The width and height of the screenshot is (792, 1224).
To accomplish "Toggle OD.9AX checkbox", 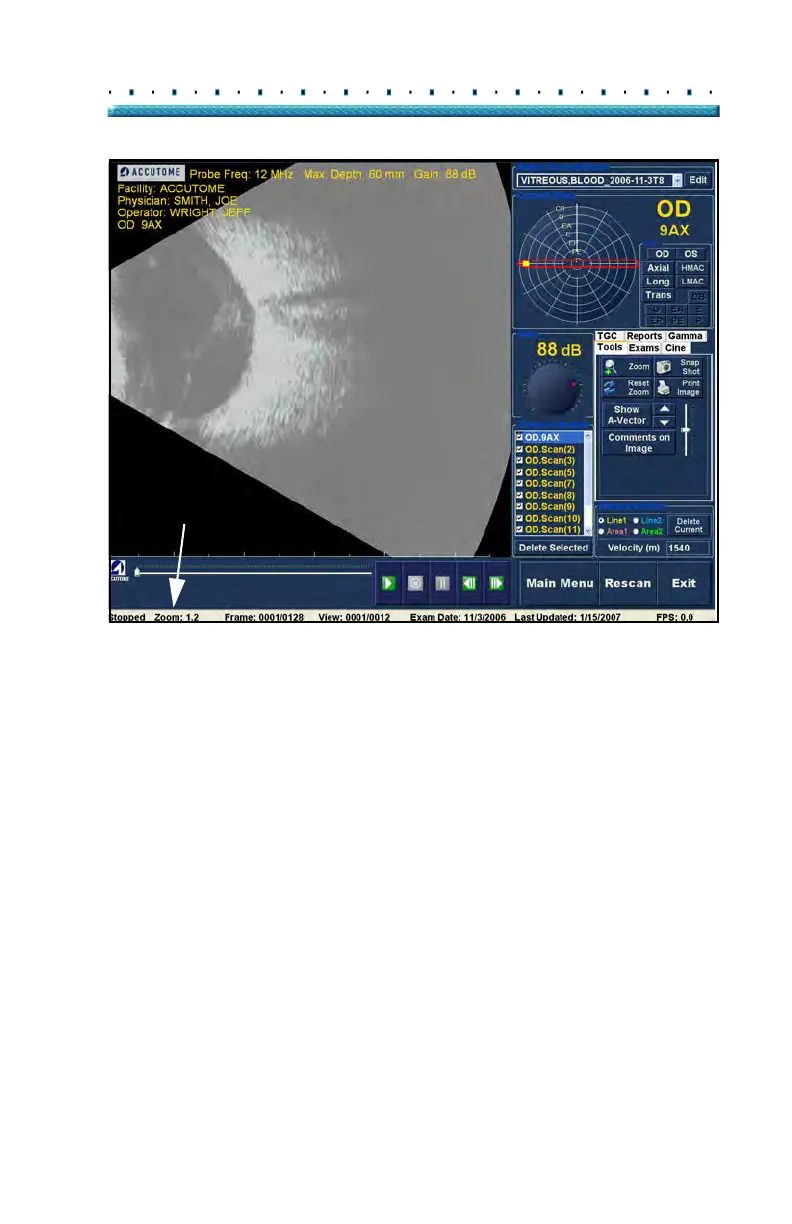I will tap(519, 438).
